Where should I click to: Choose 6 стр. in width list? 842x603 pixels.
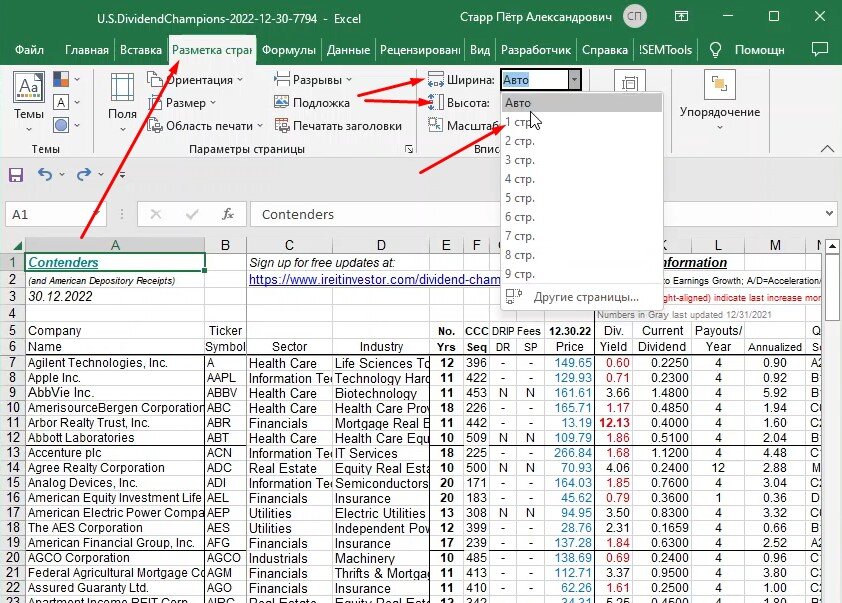tap(581, 217)
